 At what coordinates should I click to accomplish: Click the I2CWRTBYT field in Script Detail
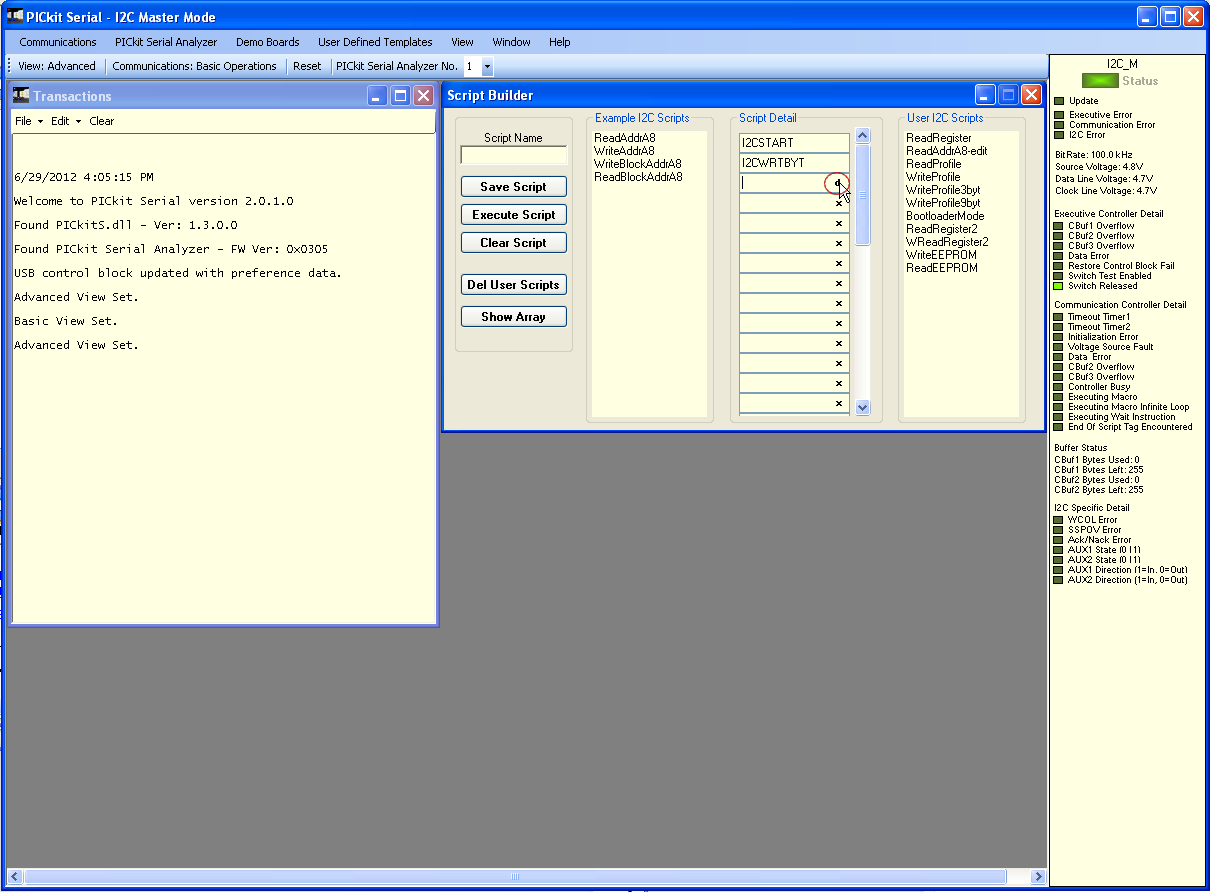click(795, 163)
